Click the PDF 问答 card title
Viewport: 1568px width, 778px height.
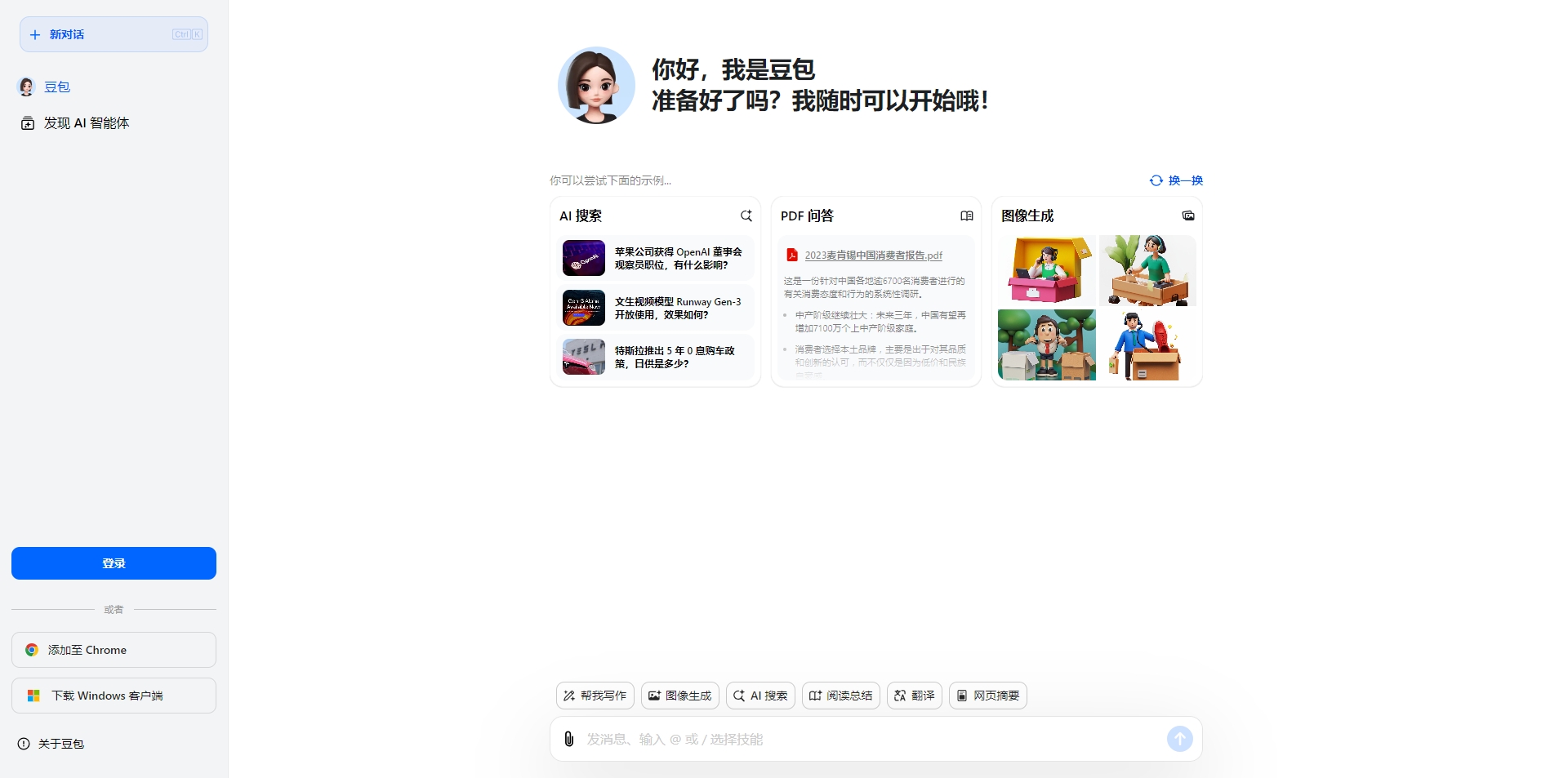point(807,216)
